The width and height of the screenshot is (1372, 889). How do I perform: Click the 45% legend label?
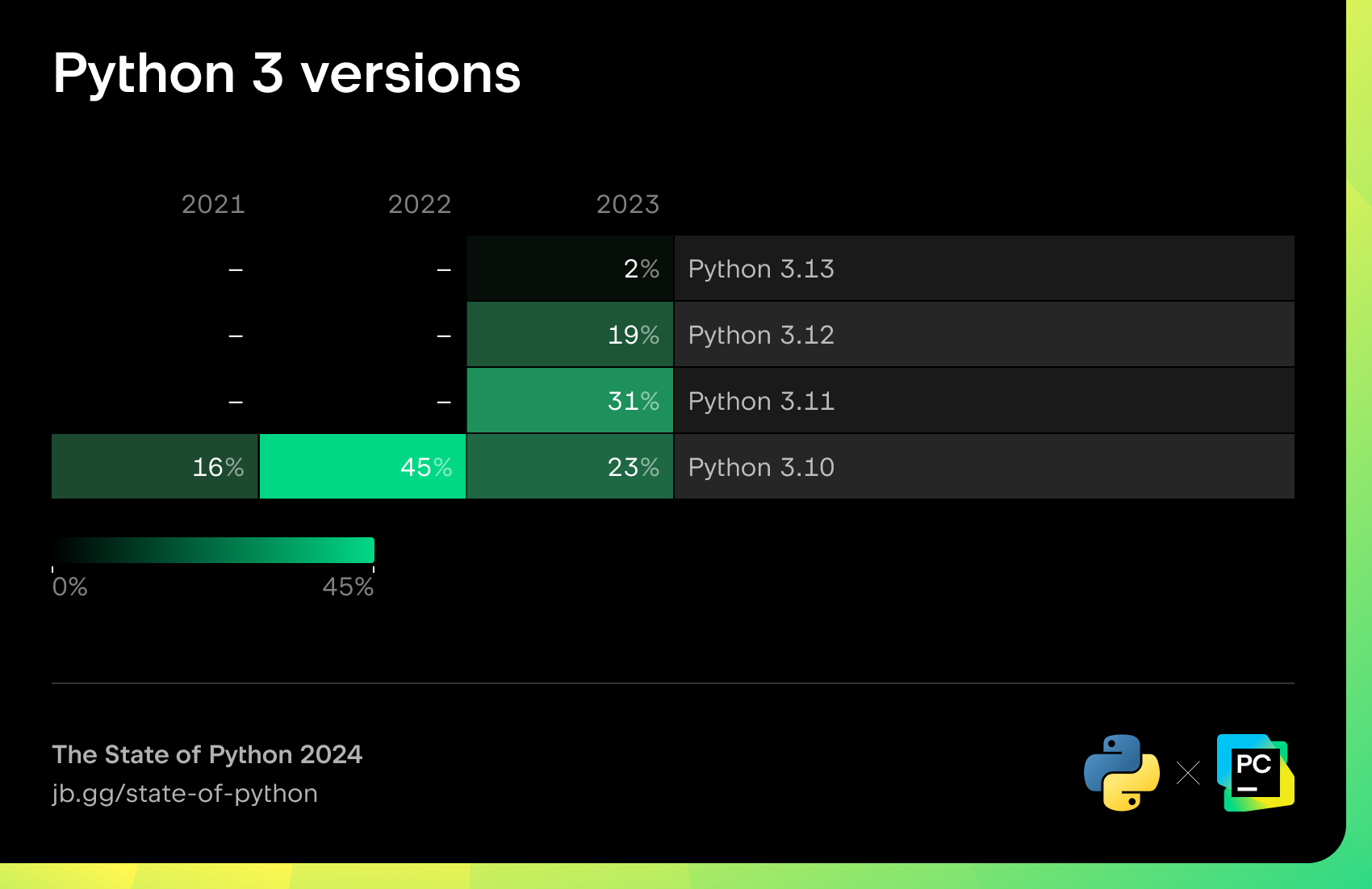tap(348, 586)
